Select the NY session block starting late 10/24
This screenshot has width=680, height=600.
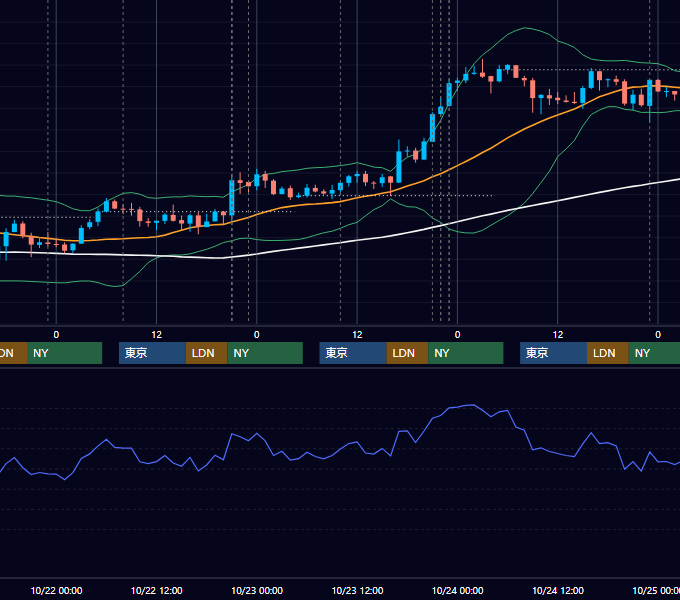(x=654, y=353)
